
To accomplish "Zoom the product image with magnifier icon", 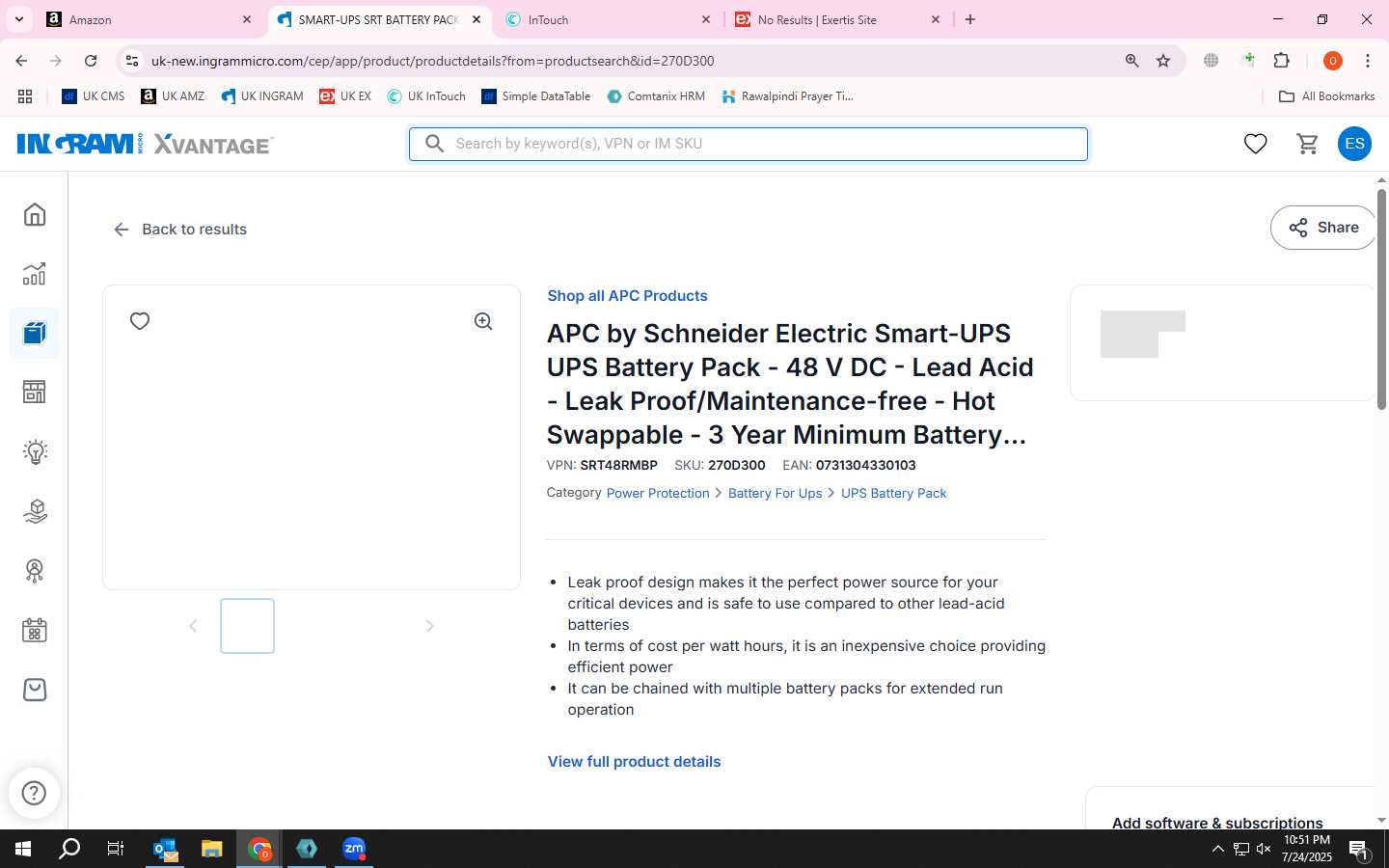I will pos(483,321).
